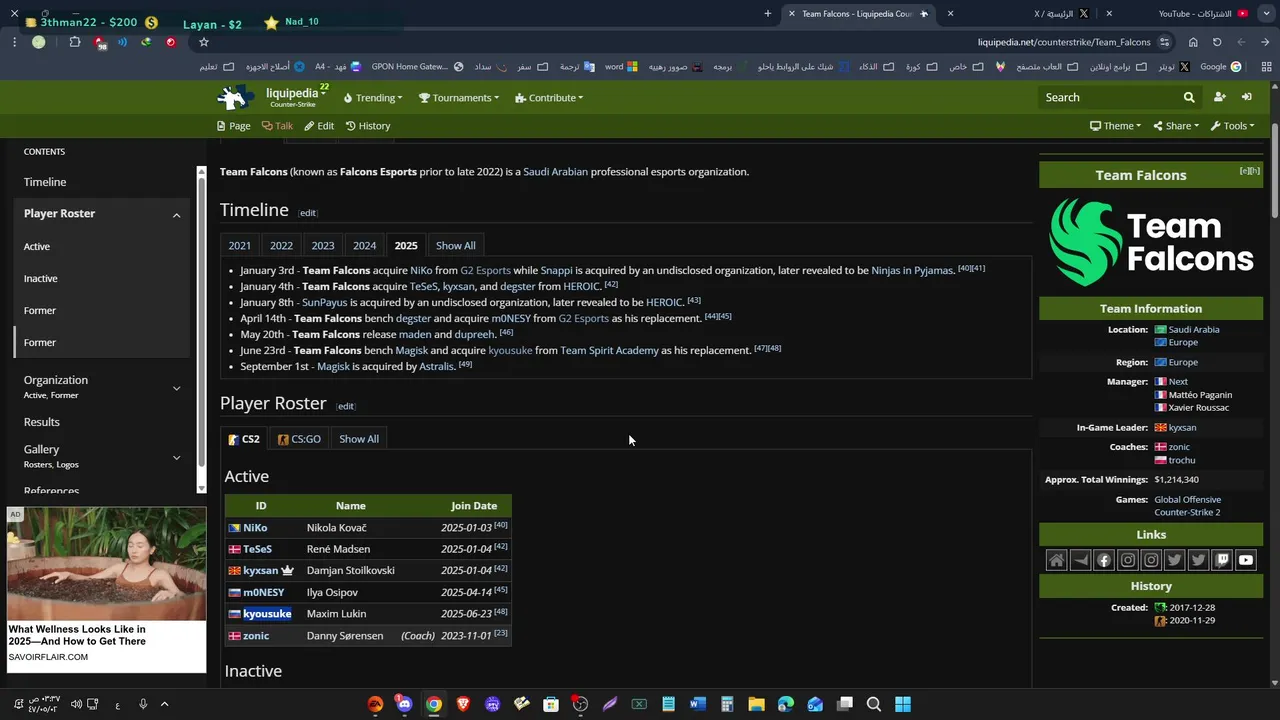Open NiKo's player page link
This screenshot has height=720, width=1280.
coord(255,528)
